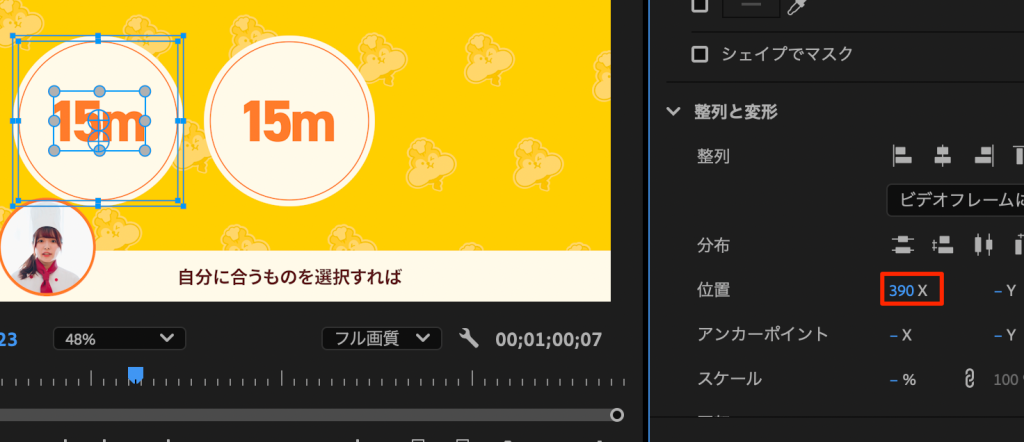Toggle the scale lock chain link icon
Viewport: 1024px width, 442px height.
968,378
